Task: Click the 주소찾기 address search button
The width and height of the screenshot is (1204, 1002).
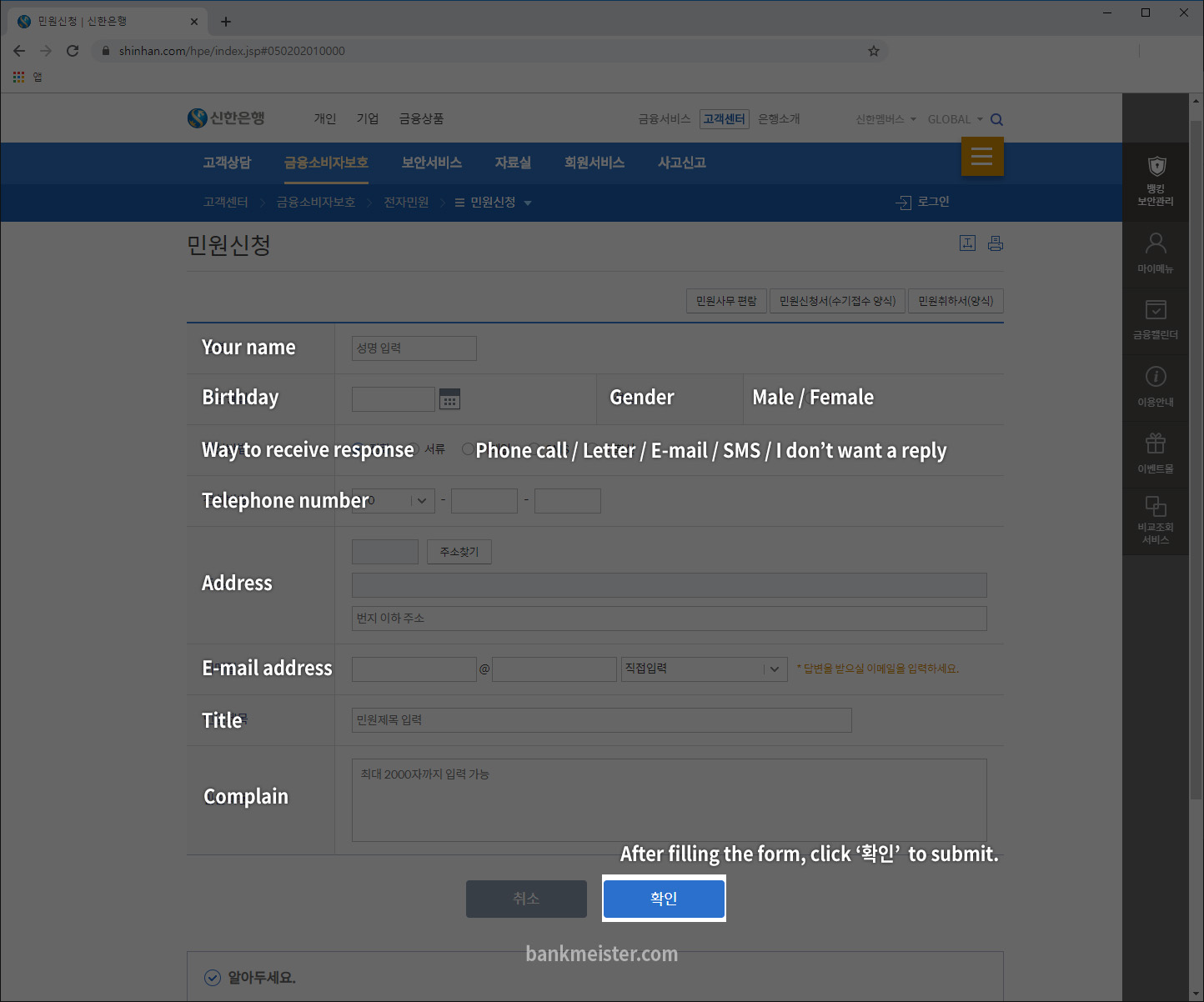Action: tap(459, 552)
